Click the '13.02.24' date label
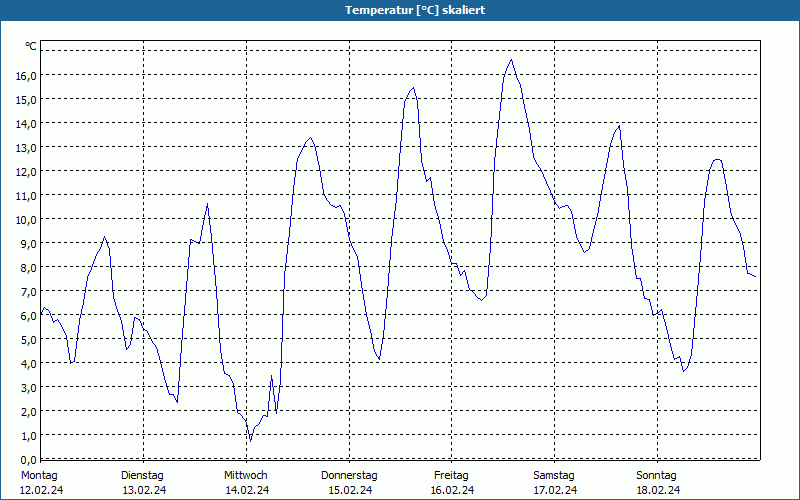 tap(144, 490)
